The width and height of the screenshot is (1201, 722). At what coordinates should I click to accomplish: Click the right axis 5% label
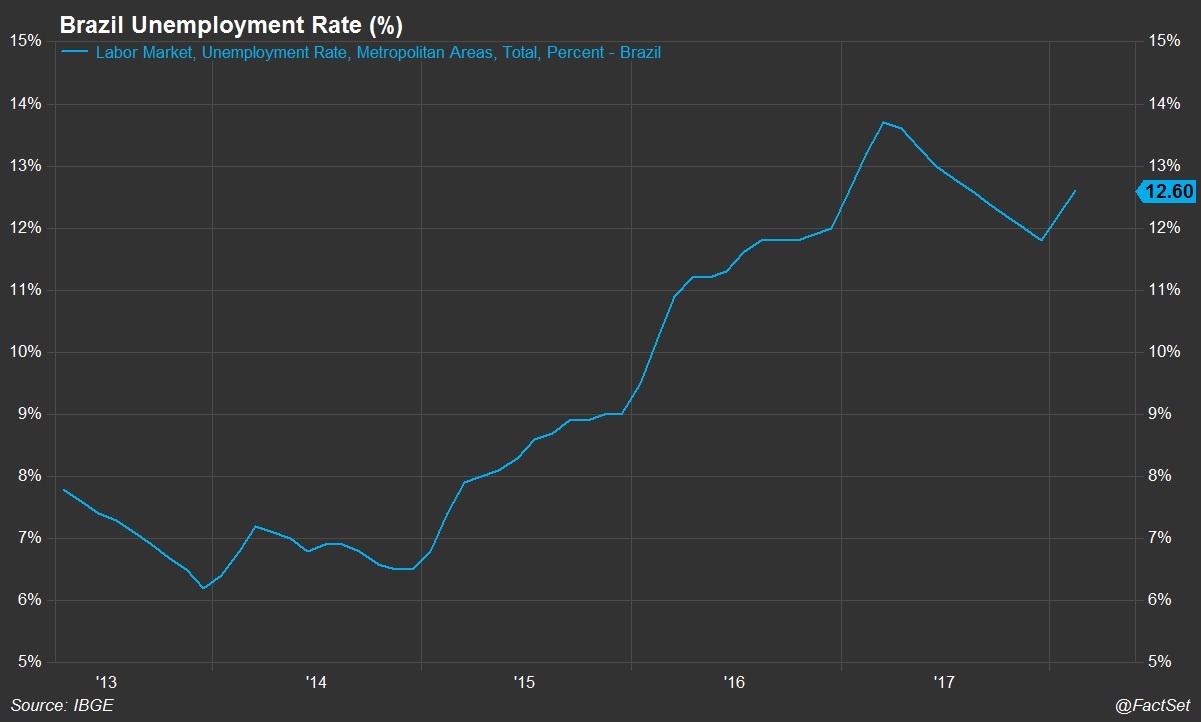pyautogui.click(x=1160, y=662)
